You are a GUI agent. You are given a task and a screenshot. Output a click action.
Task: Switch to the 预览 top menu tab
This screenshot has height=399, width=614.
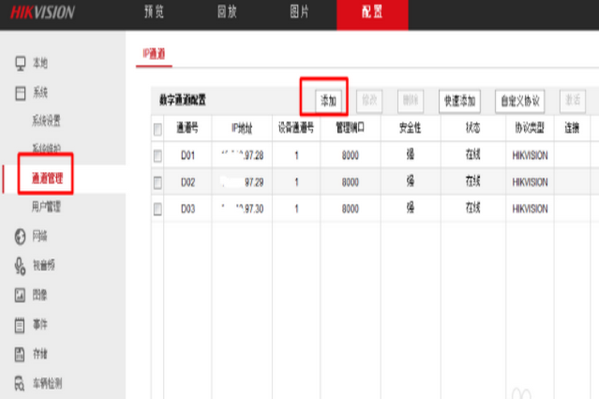pos(154,12)
